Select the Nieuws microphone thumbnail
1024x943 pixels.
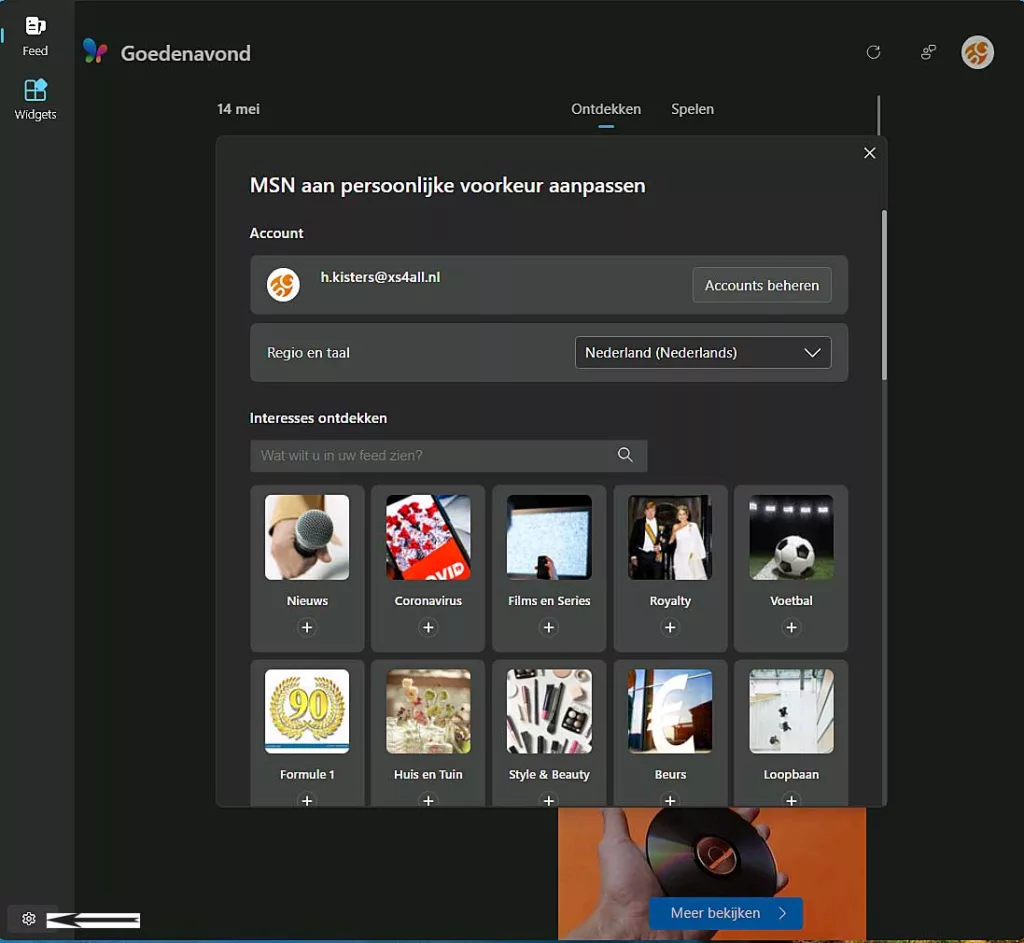pyautogui.click(x=307, y=537)
